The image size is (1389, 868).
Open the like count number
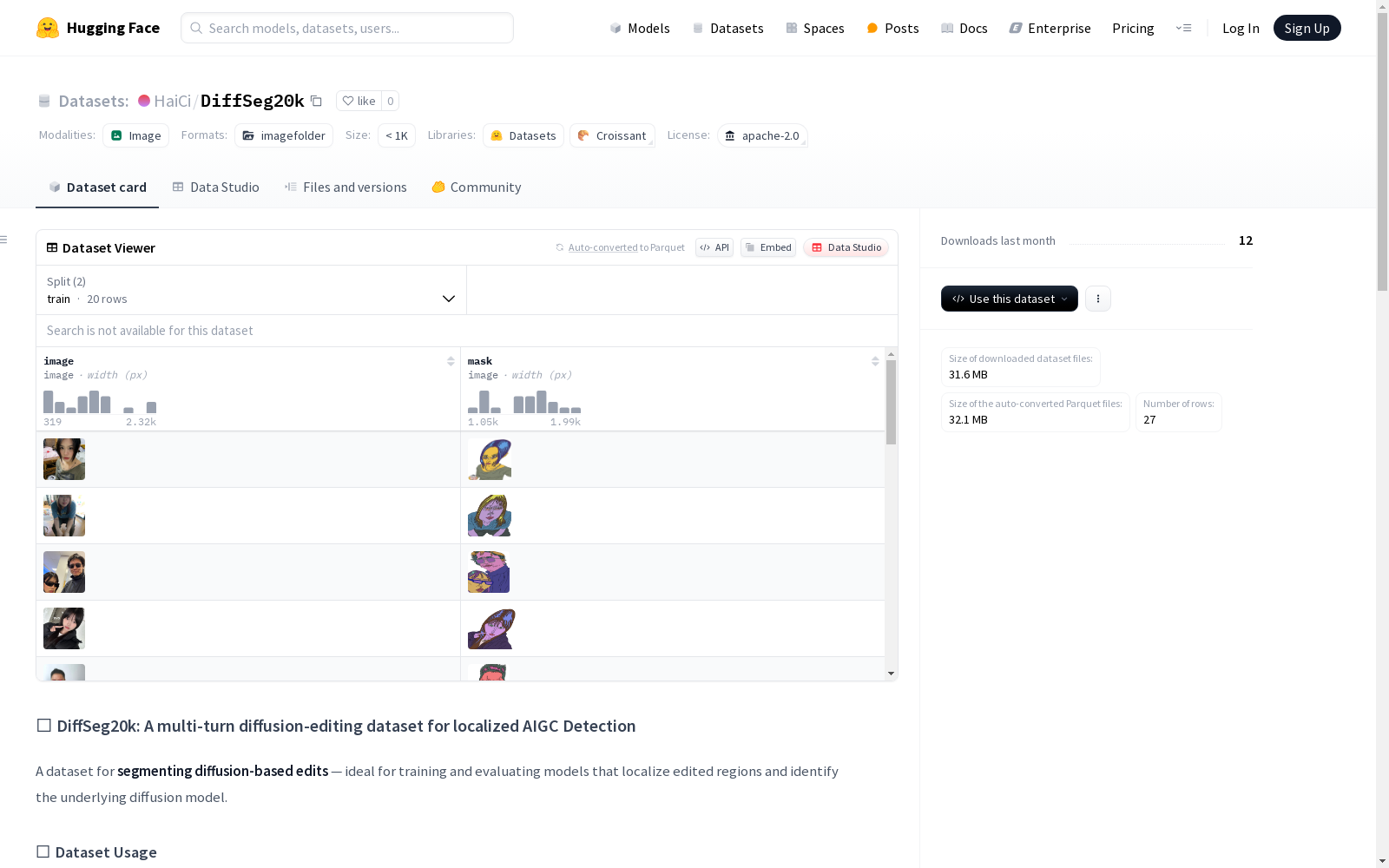(391, 101)
